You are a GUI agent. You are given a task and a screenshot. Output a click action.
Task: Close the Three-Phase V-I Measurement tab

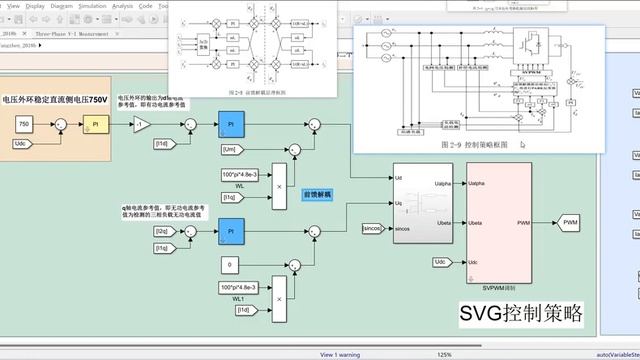[117, 34]
